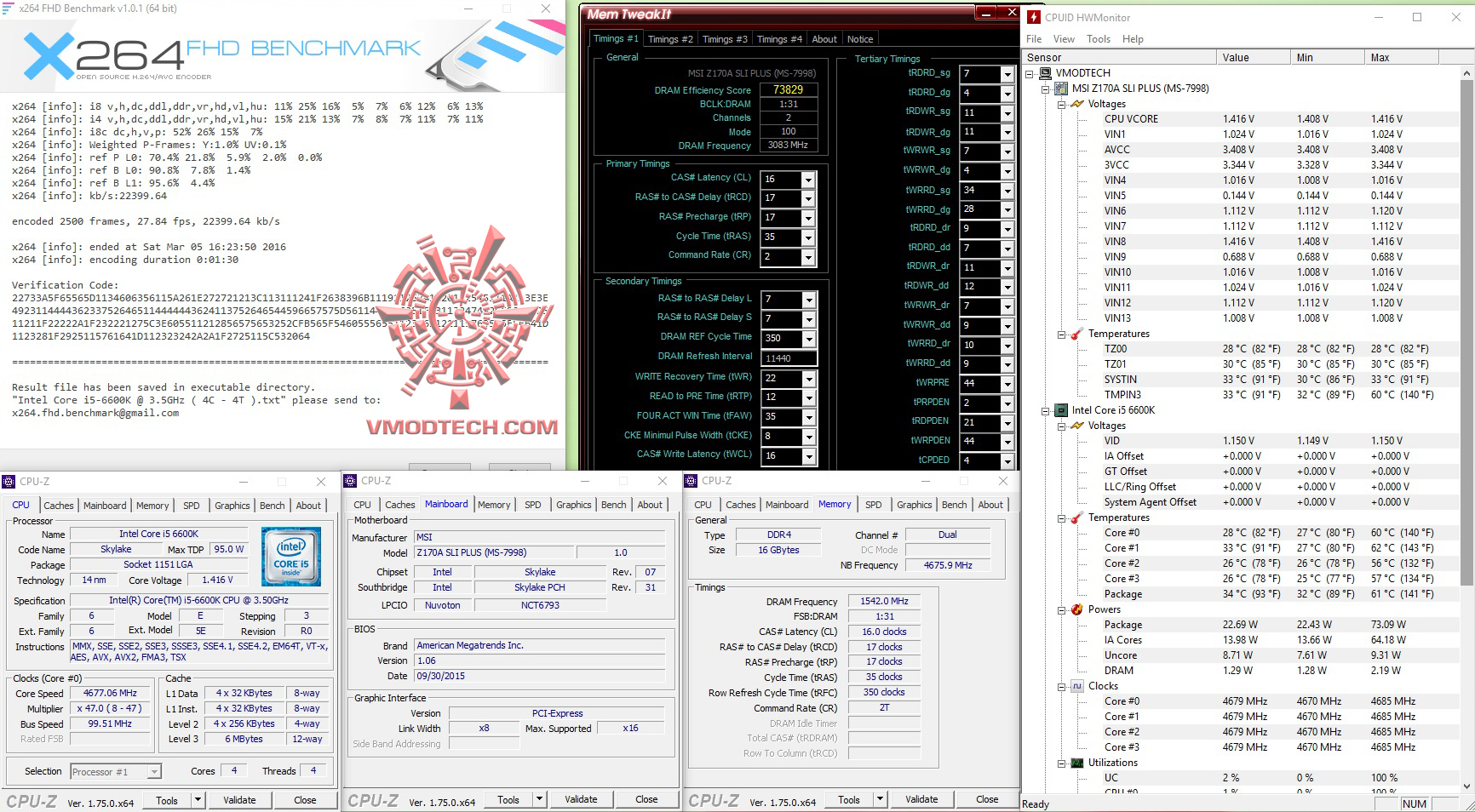Collapse the Clocks node in HWMonitor
Screen dimensions: 1475x812
pyautogui.click(x=1062, y=686)
